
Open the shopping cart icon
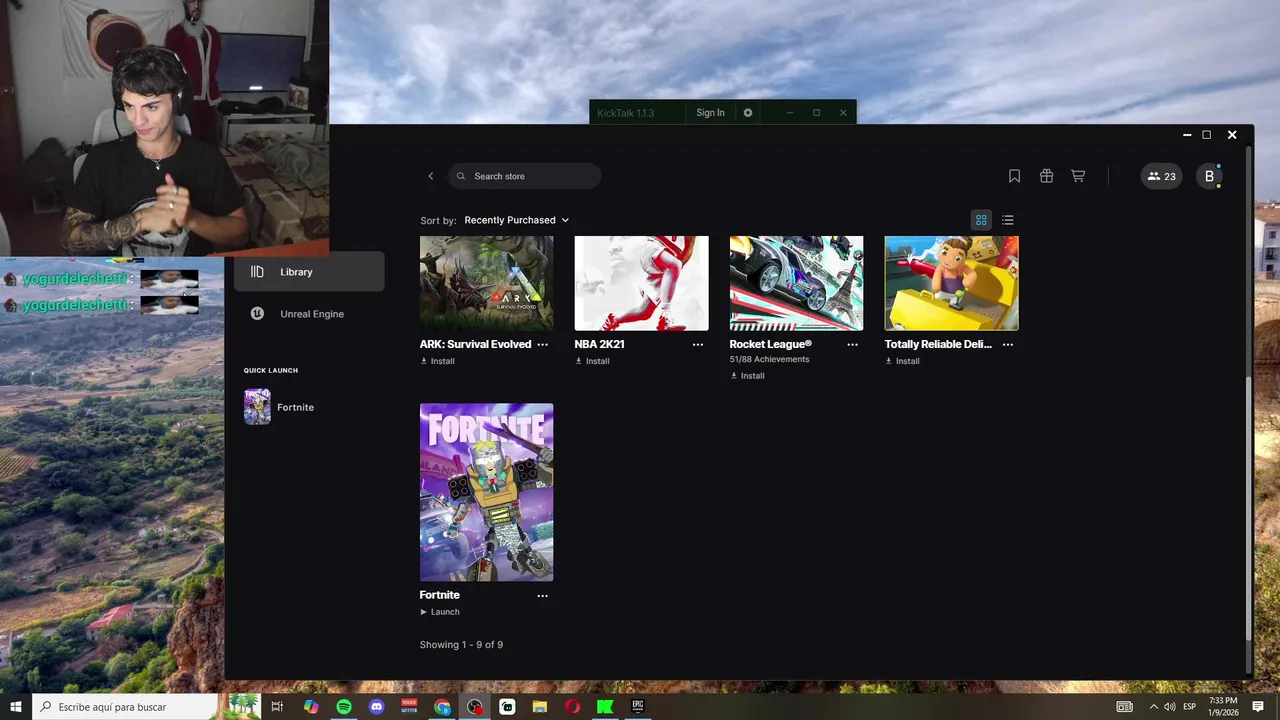1078,176
